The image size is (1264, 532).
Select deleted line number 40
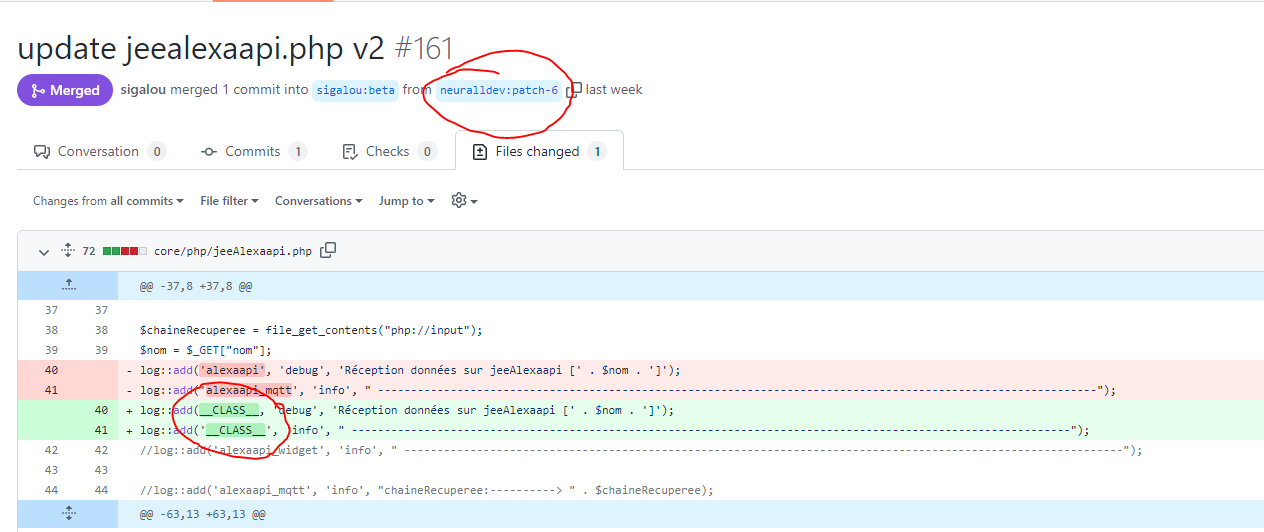(x=51, y=370)
